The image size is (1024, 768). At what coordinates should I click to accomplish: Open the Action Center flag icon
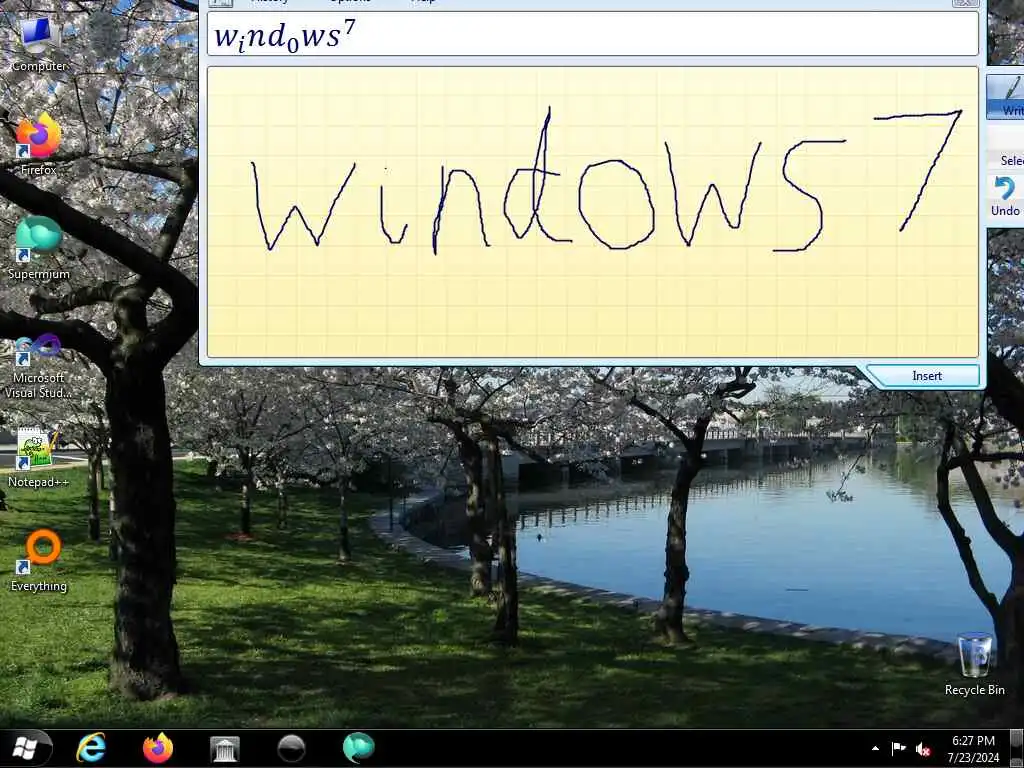click(x=899, y=748)
